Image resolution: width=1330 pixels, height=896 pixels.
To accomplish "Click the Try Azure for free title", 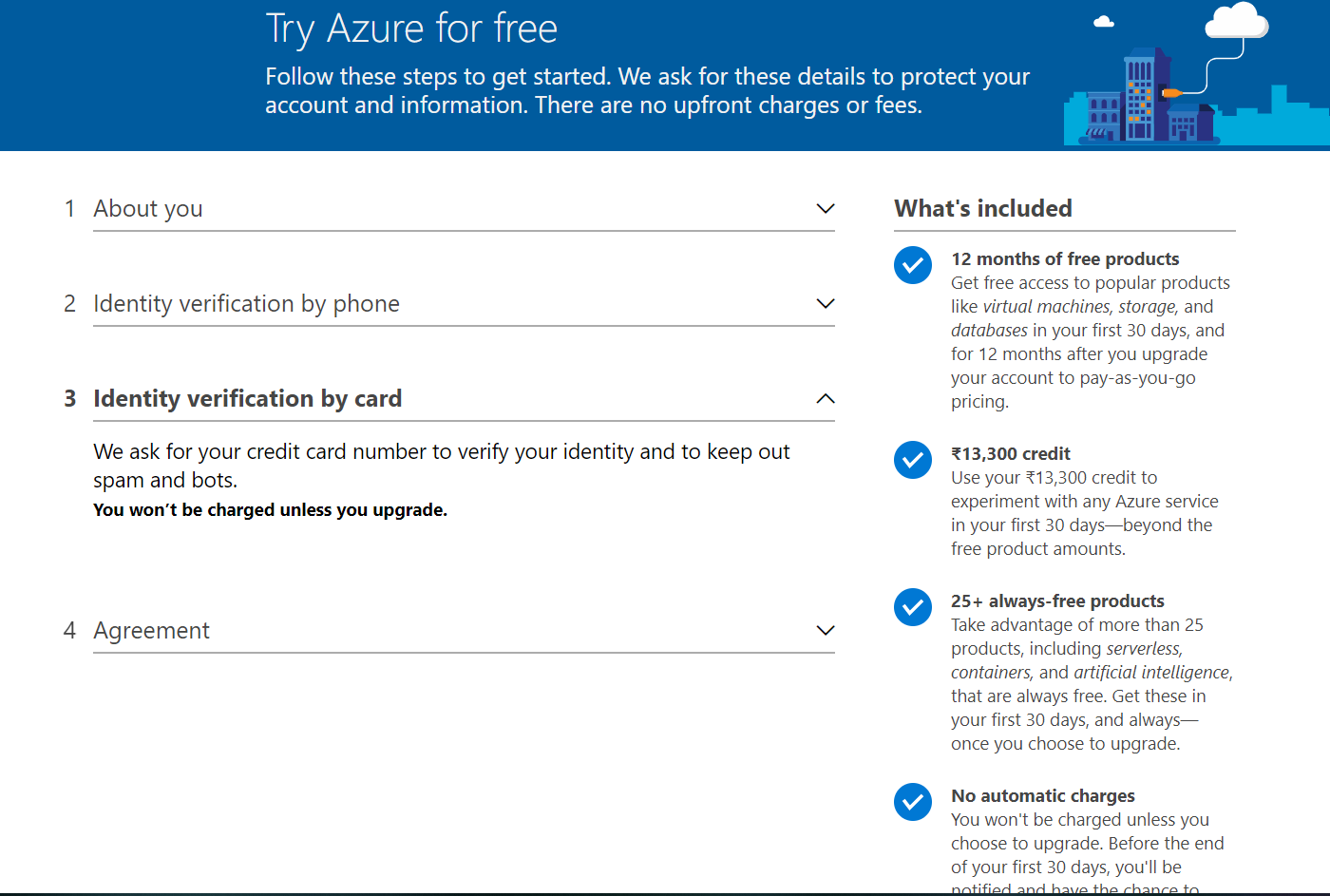I will coord(411,29).
